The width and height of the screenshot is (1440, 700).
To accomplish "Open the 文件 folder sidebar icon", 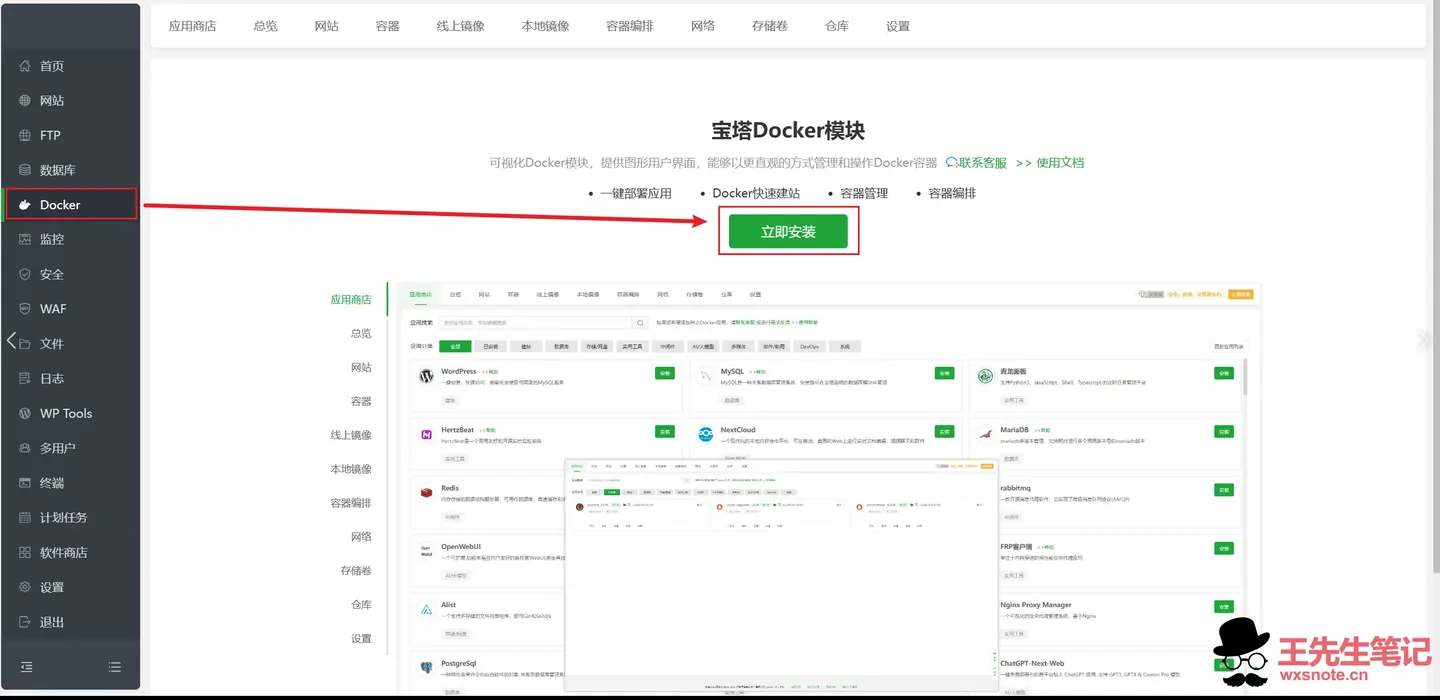I will (x=25, y=344).
